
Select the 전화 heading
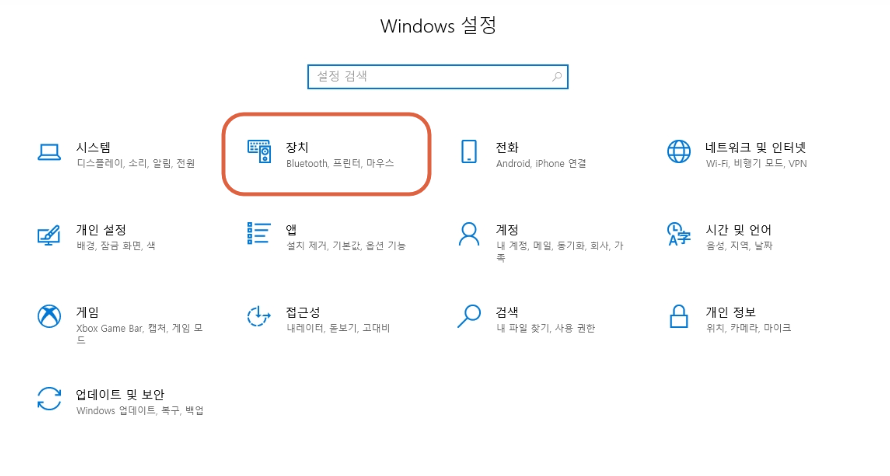[507, 148]
